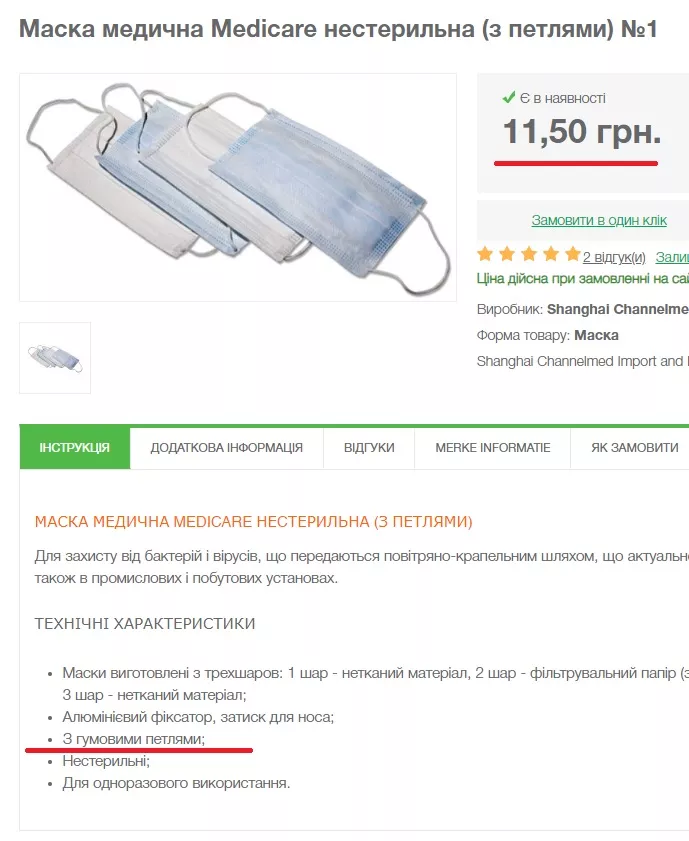Screen dimensions: 689x841
Task: Click the small mask thumbnail image
Action: point(55,358)
